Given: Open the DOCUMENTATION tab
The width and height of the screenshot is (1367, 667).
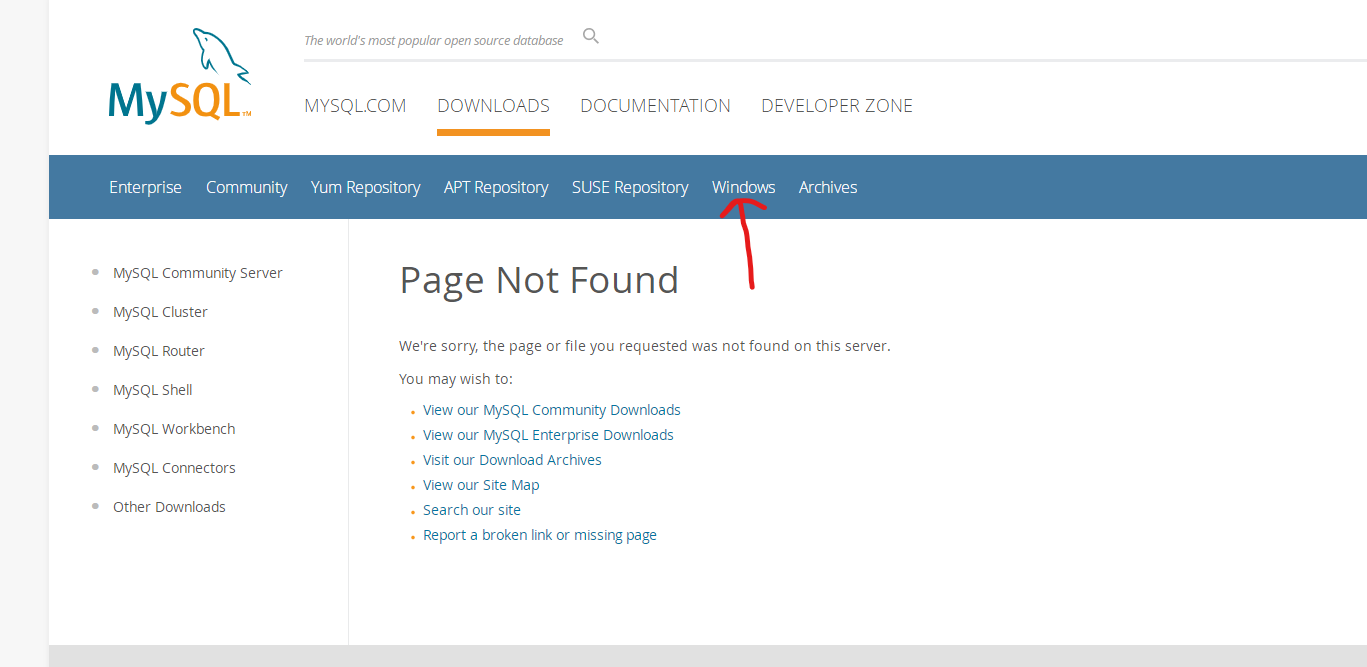Looking at the screenshot, I should coord(655,106).
